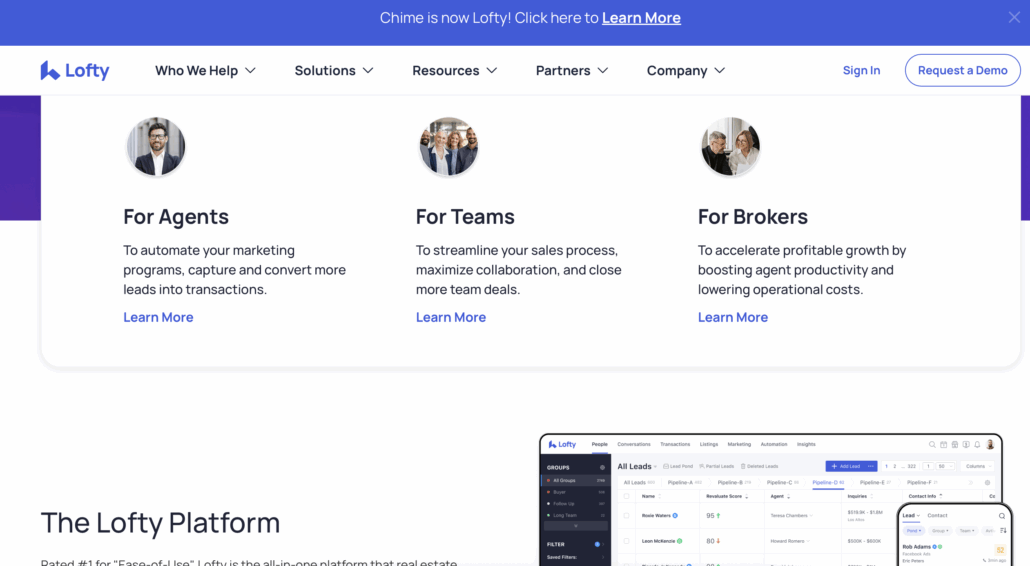Select the For Teams group photo
The height and width of the screenshot is (566, 1030).
(449, 146)
